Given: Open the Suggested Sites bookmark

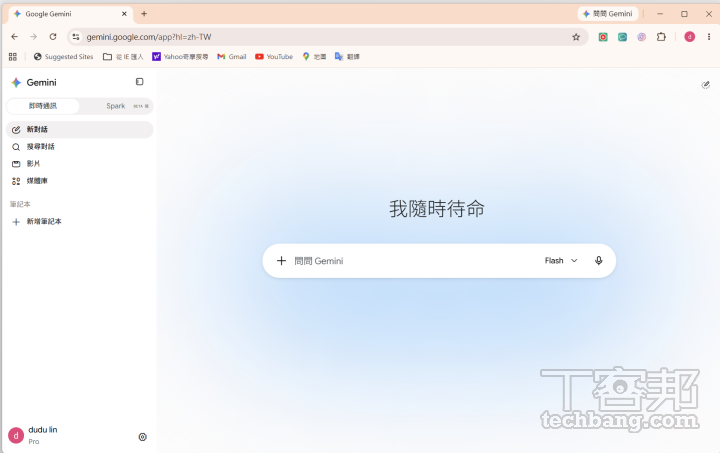Looking at the screenshot, I should point(63,56).
